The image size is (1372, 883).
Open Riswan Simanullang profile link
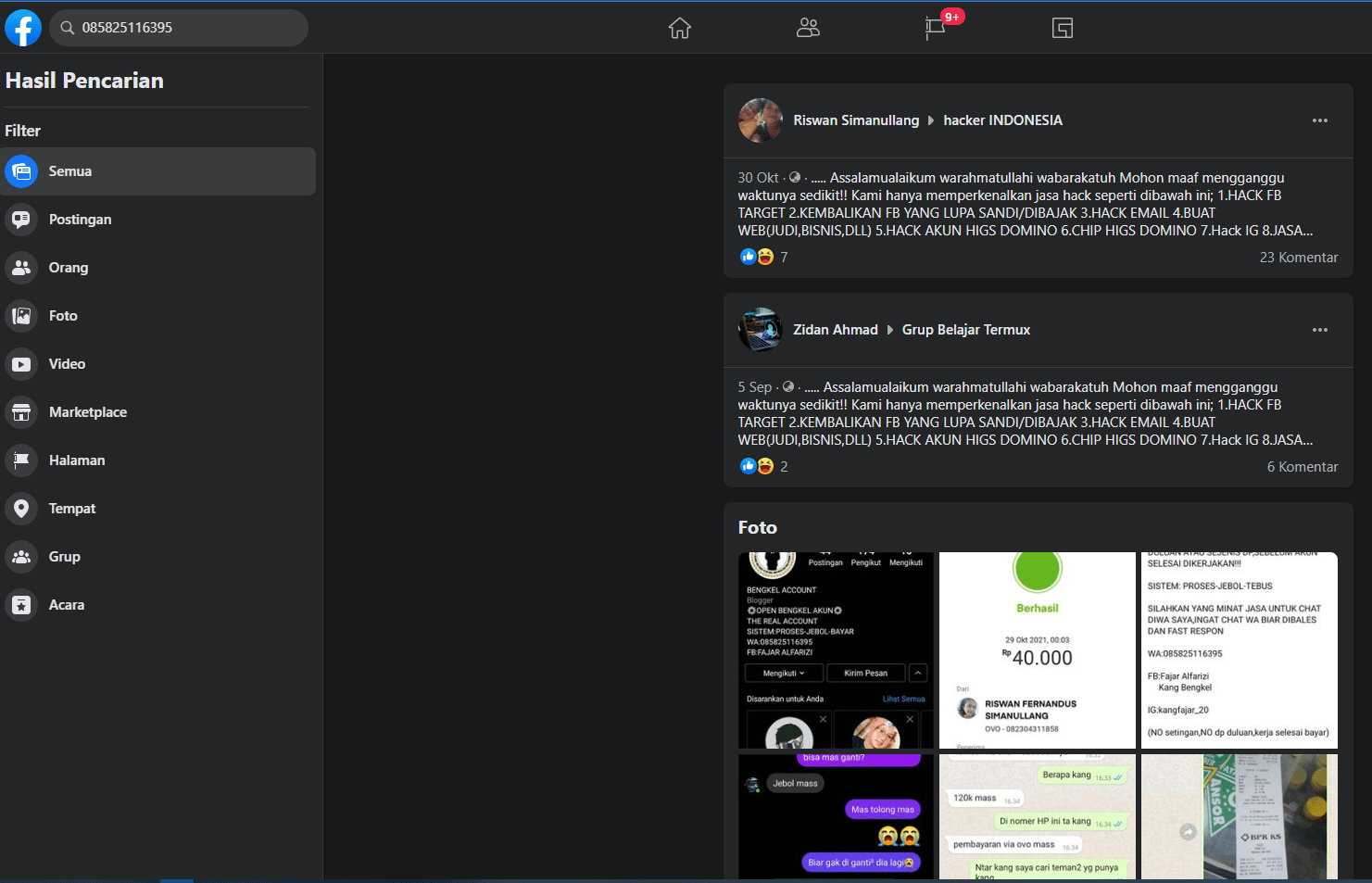856,120
